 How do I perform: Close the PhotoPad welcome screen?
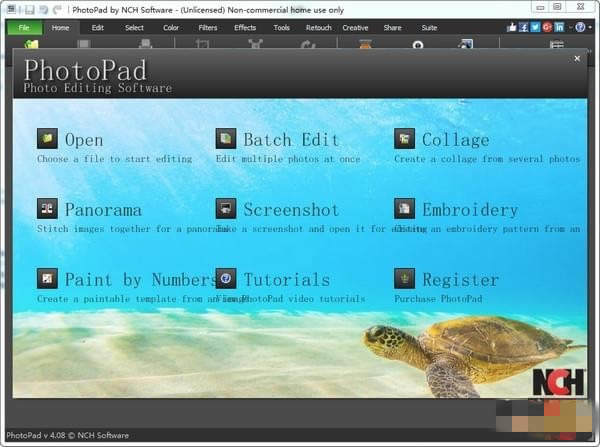[x=577, y=58]
